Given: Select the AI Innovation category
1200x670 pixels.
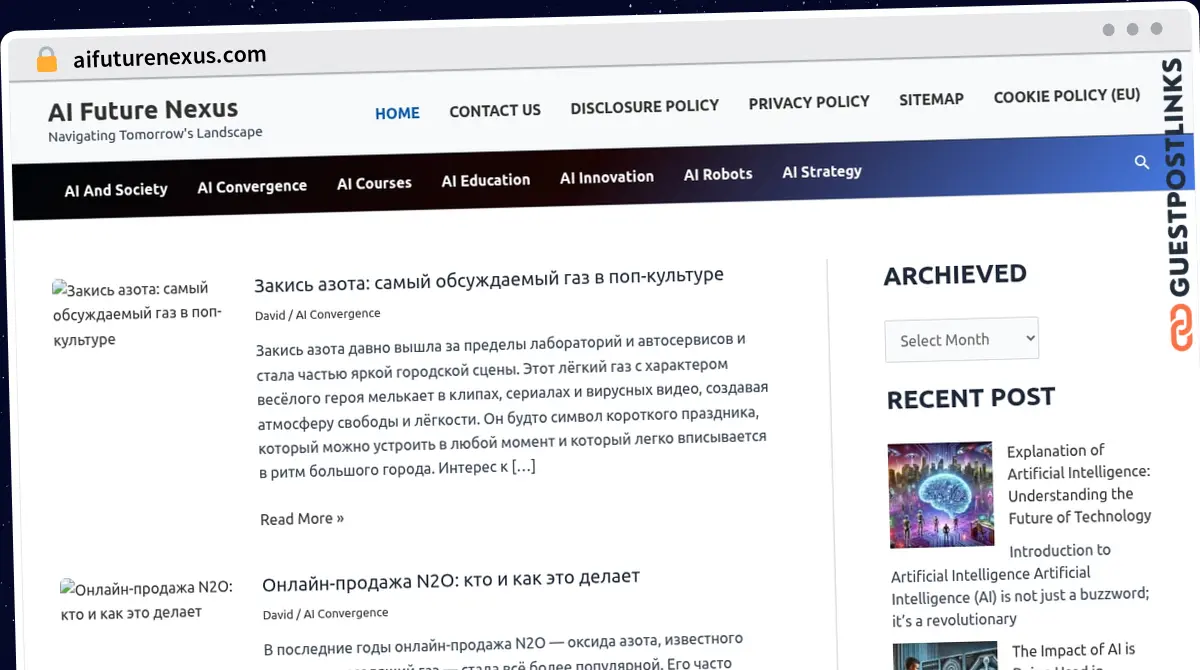Looking at the screenshot, I should 607,177.
